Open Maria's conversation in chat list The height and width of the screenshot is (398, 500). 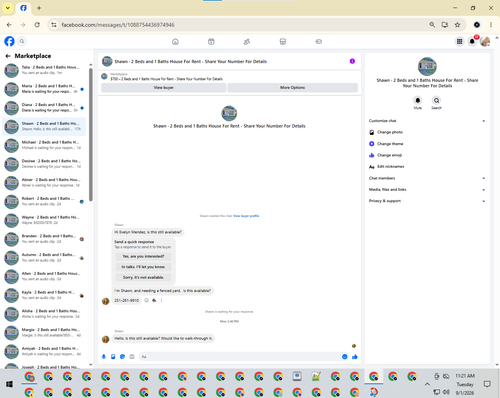pyautogui.click(x=44, y=89)
